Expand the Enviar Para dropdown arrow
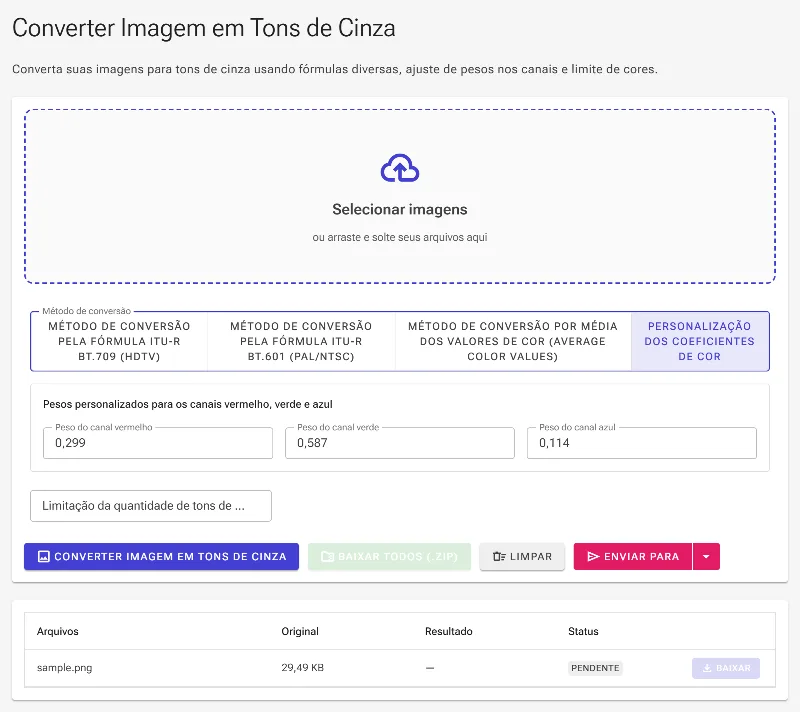 [x=706, y=556]
